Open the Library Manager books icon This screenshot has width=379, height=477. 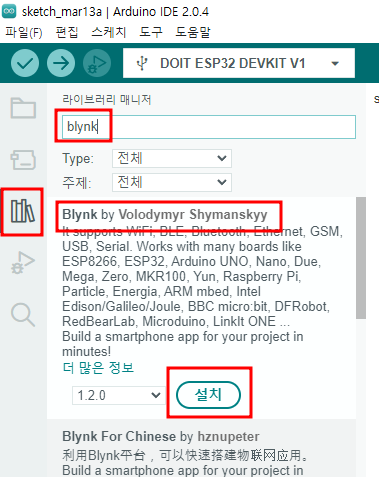[x=23, y=211]
